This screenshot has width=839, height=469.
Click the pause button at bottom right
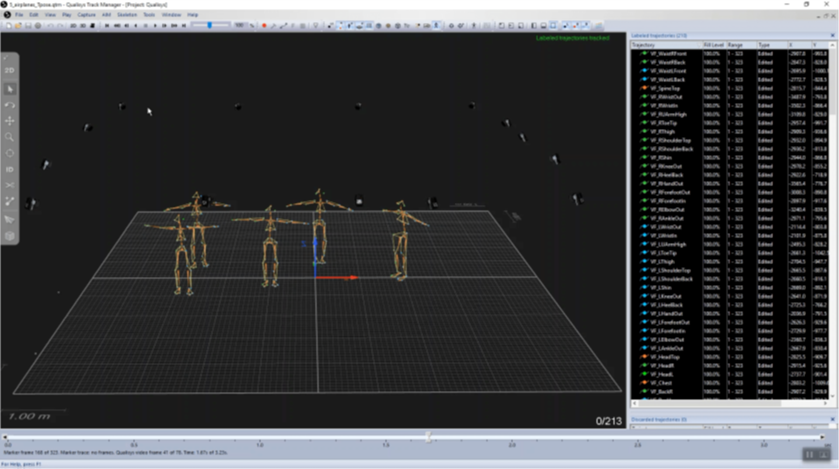(x=810, y=455)
